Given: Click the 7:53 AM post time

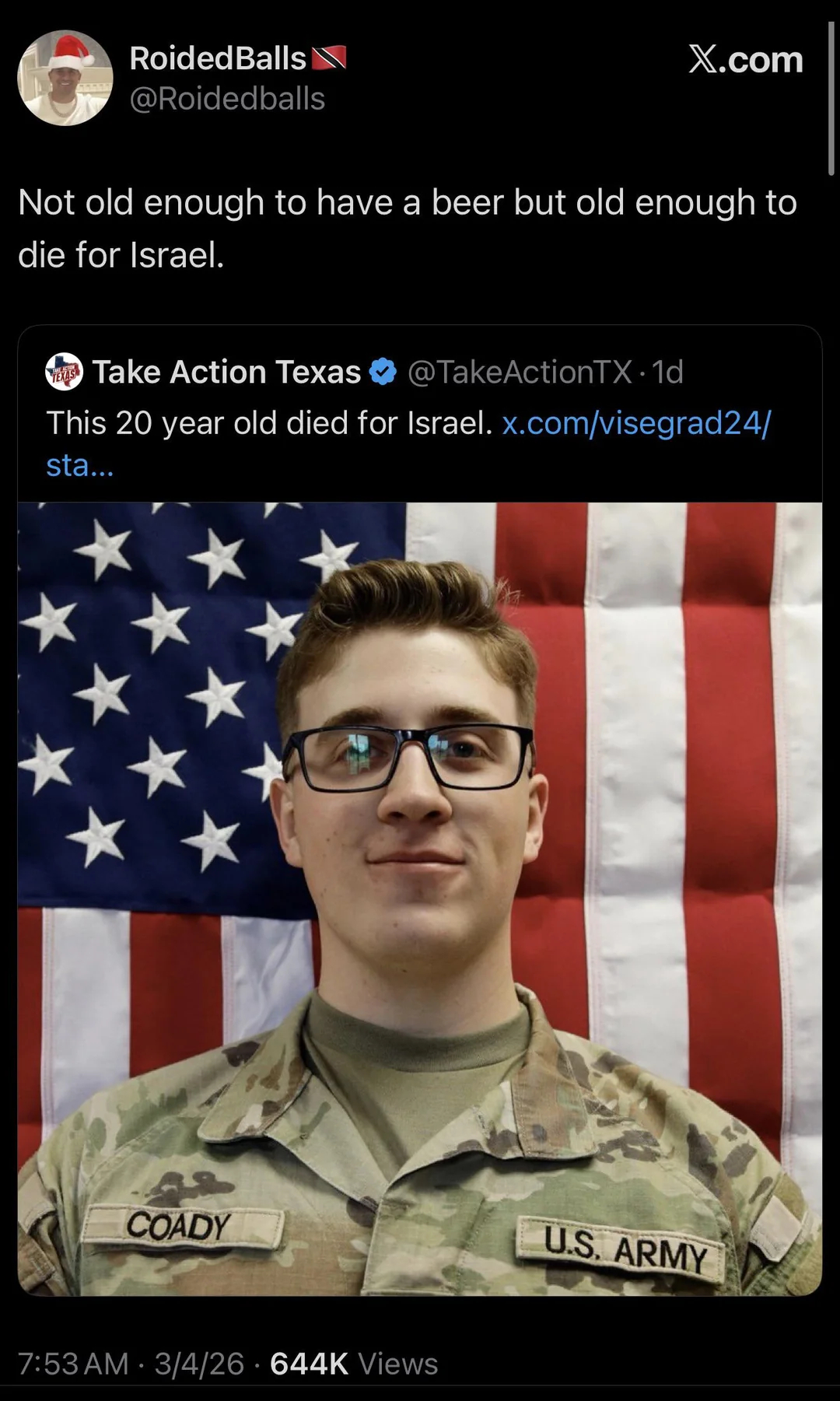Looking at the screenshot, I should click(x=72, y=1364).
